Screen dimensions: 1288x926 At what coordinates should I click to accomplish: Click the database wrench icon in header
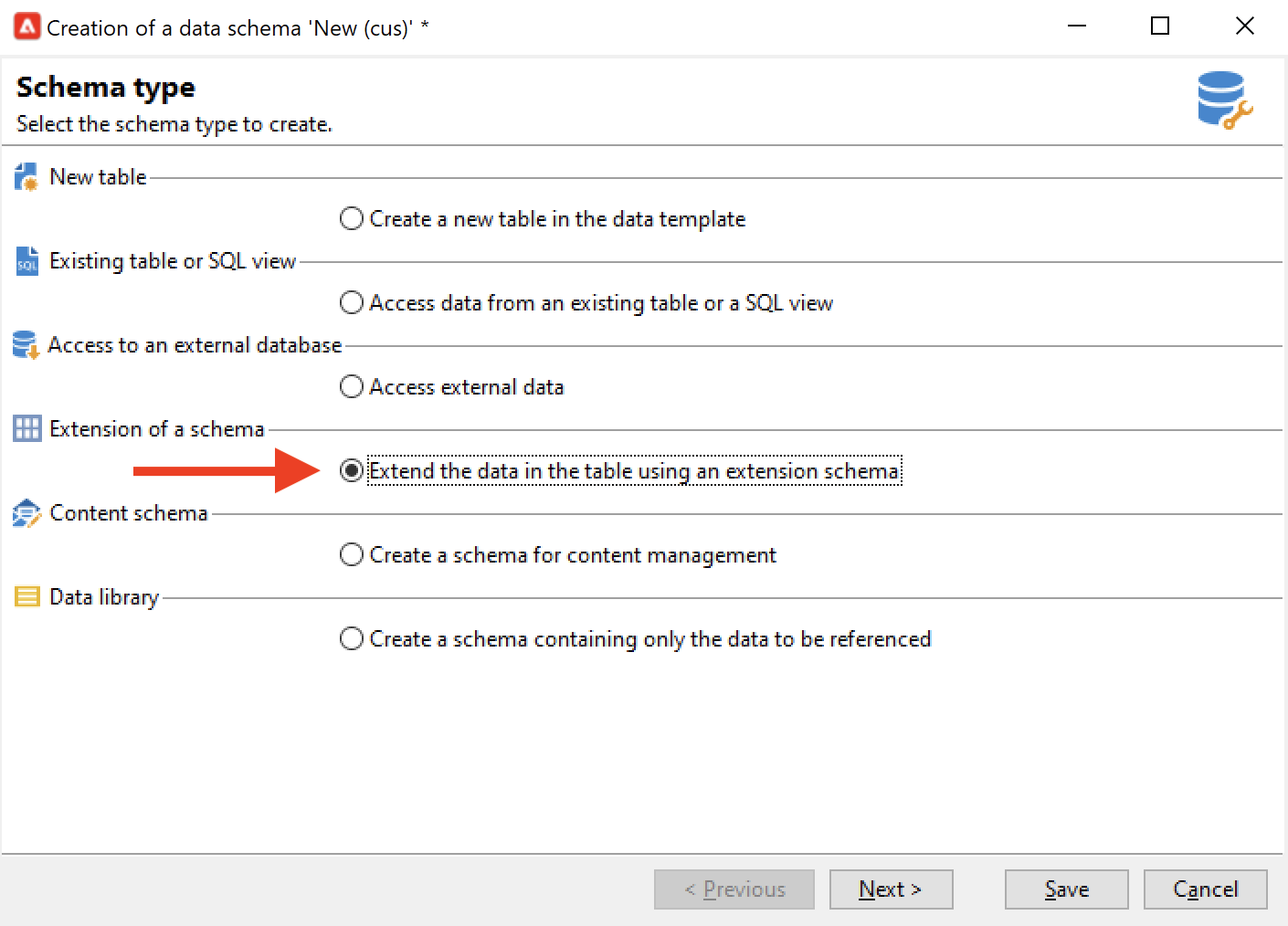click(1224, 100)
